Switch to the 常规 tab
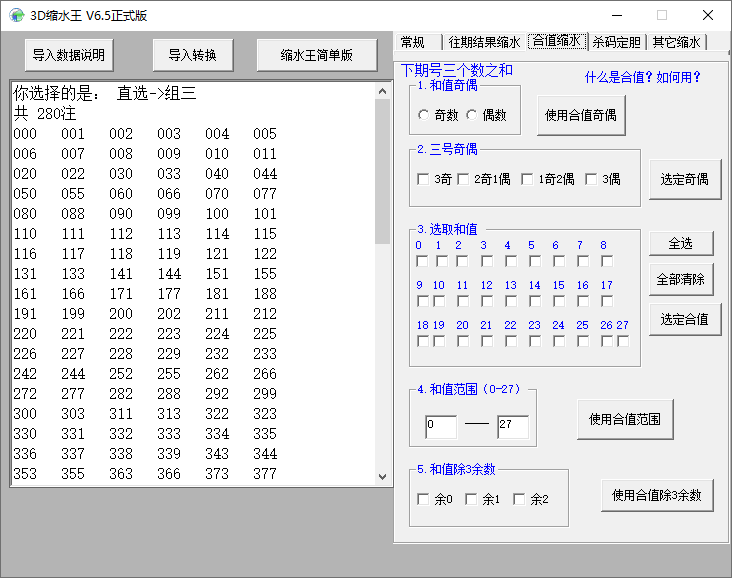The height and width of the screenshot is (578, 732). (x=413, y=42)
